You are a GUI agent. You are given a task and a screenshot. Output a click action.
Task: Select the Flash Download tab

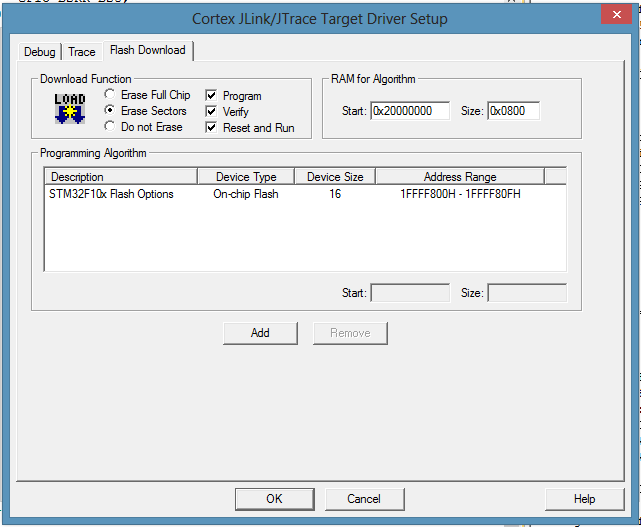[148, 50]
